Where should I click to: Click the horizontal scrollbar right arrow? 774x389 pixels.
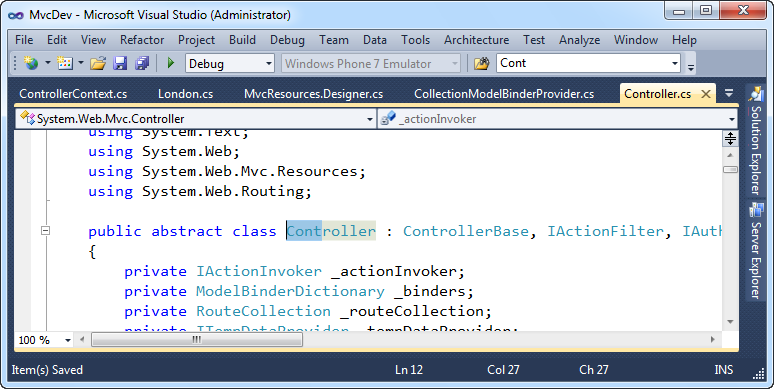tap(712, 340)
